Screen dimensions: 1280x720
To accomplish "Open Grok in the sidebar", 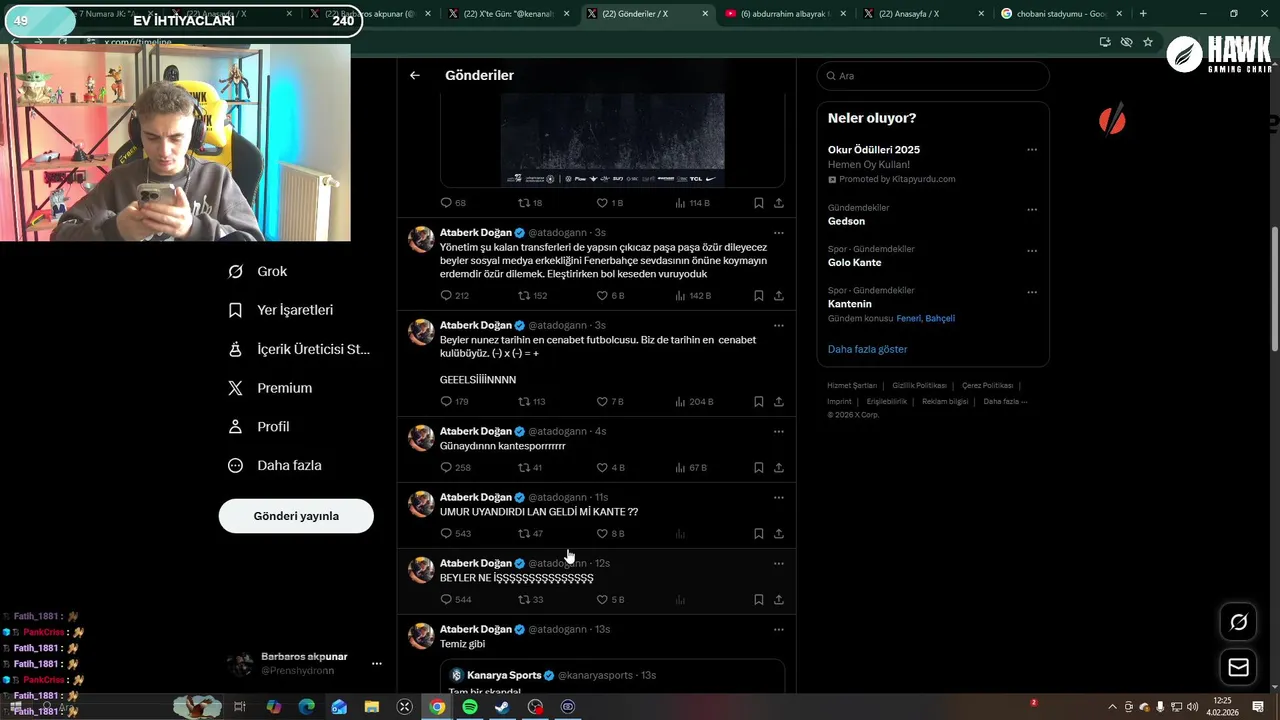I will pos(258,271).
